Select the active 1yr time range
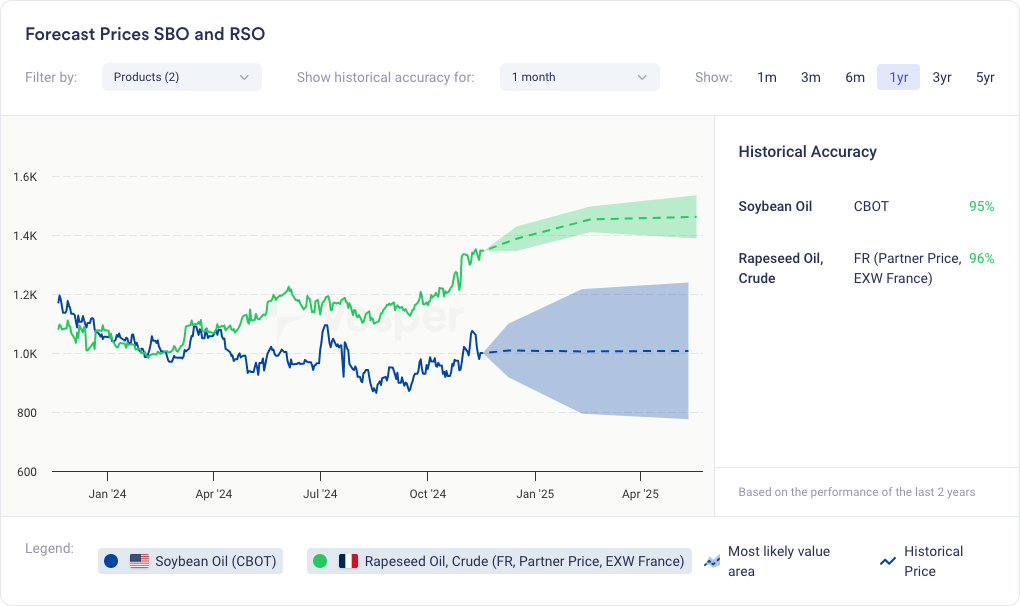This screenshot has width=1020, height=606. tap(898, 77)
